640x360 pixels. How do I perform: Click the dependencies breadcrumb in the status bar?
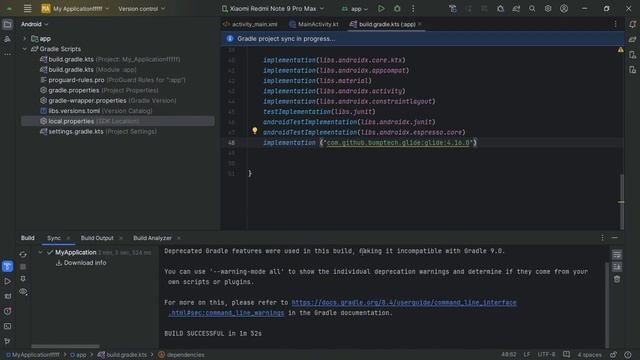(182, 355)
